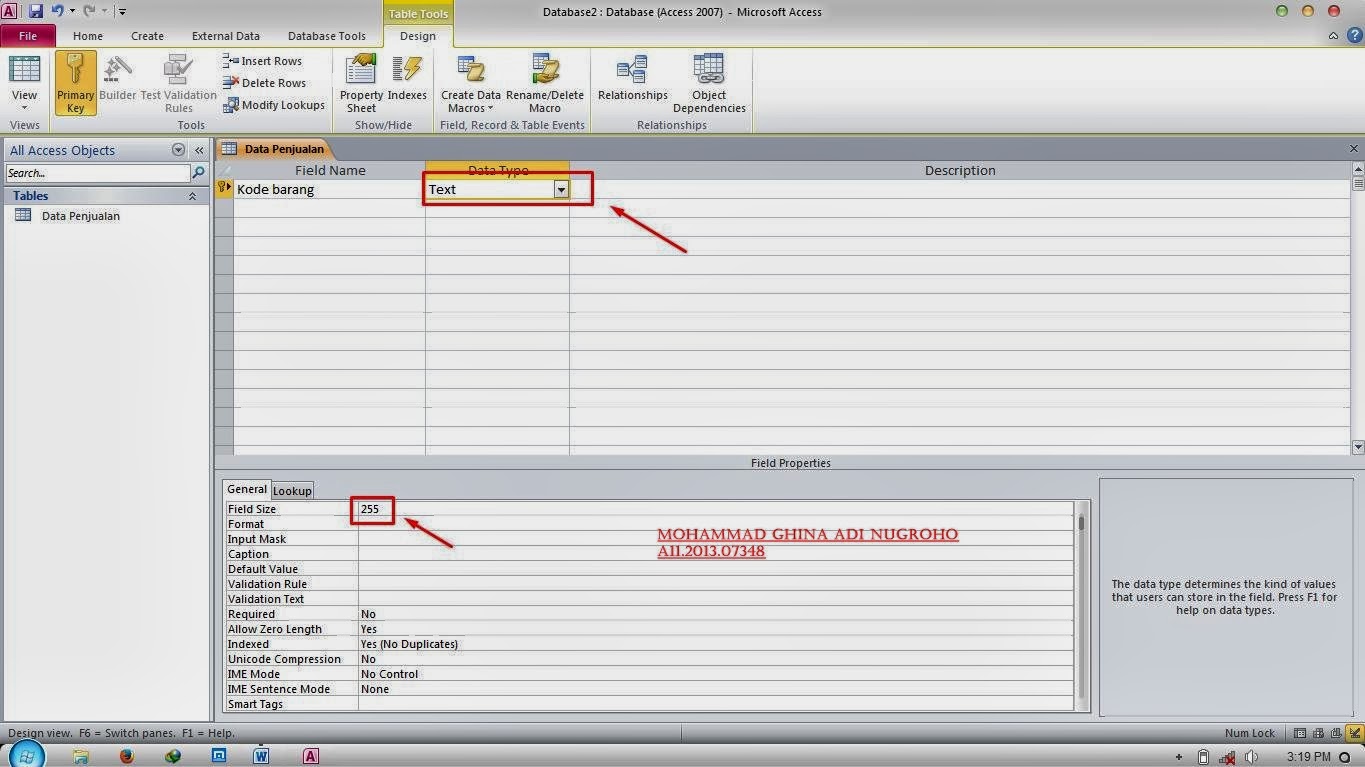
Task: Select the Data Penjualan document tab
Action: tap(273, 149)
